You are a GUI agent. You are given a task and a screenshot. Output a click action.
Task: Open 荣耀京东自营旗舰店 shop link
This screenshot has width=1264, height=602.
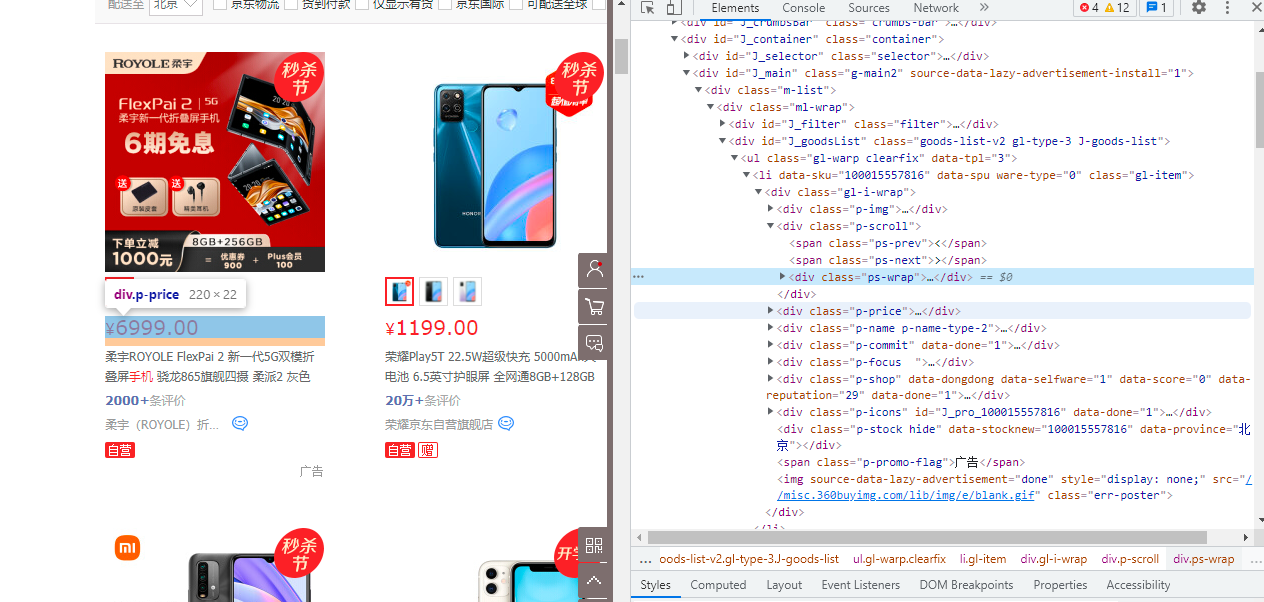click(439, 424)
